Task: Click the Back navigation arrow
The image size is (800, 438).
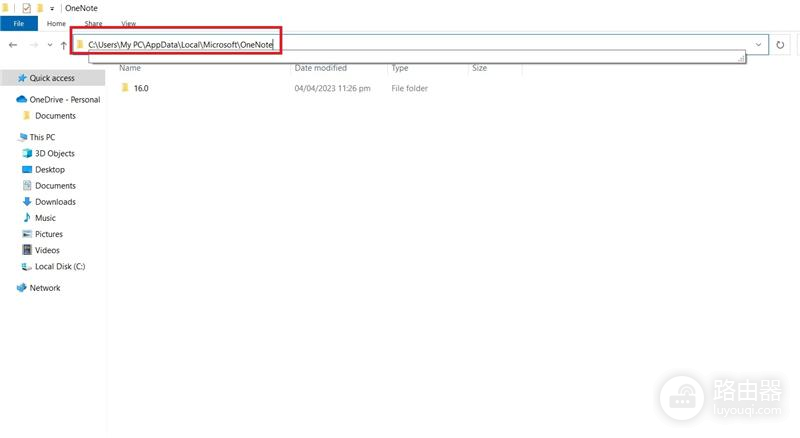Action: coord(13,45)
